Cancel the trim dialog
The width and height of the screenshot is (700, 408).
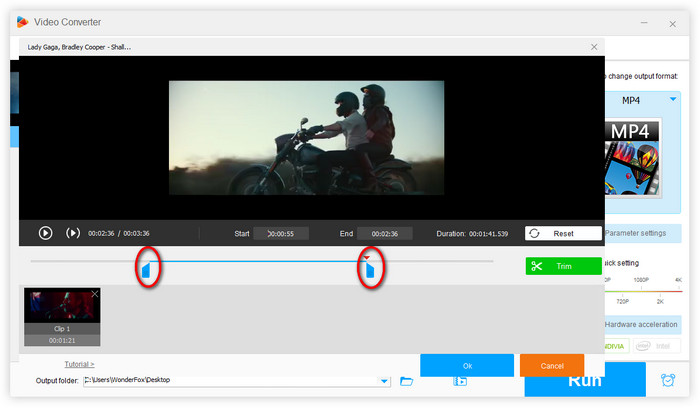pyautogui.click(x=552, y=366)
